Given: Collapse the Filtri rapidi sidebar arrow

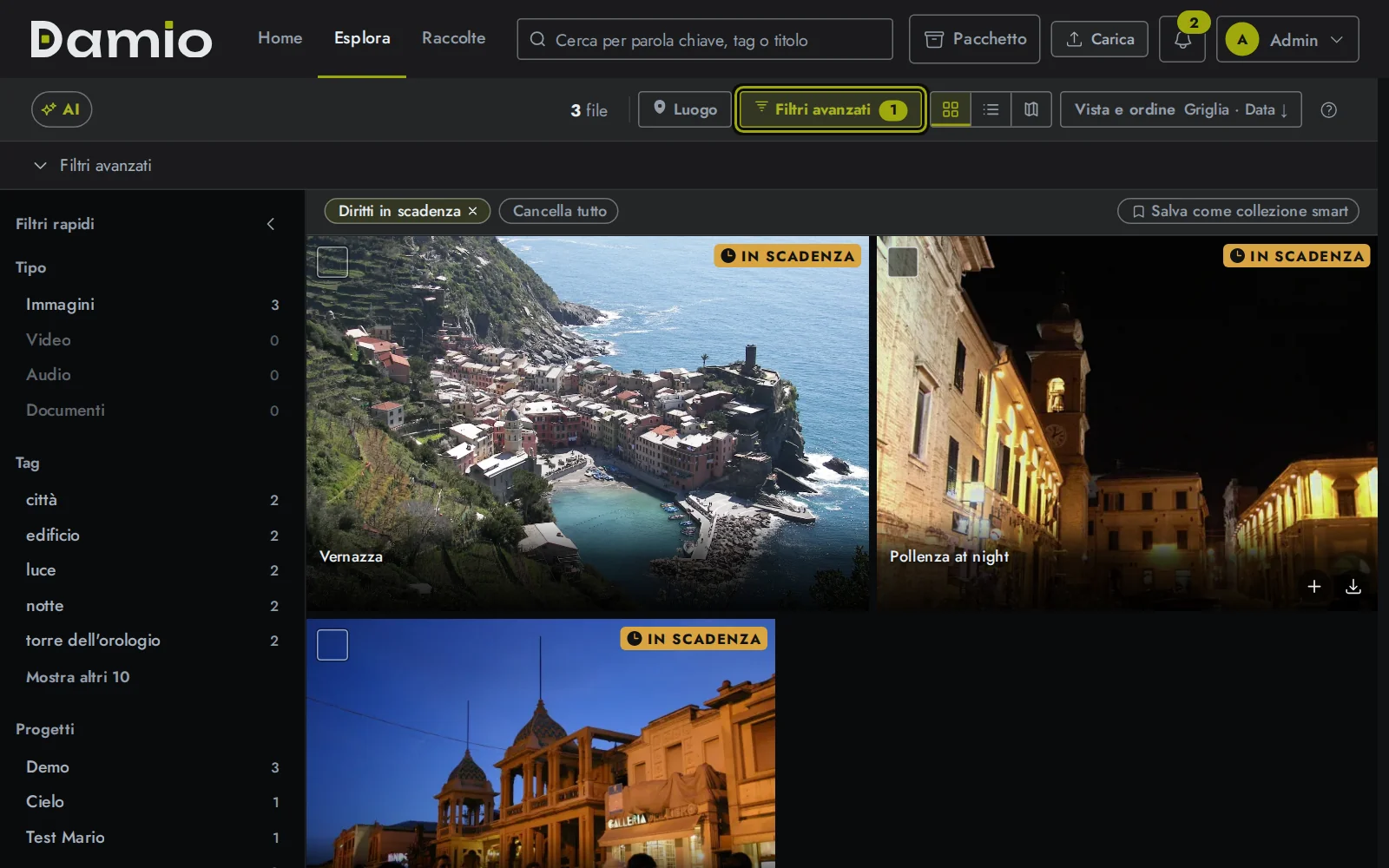Looking at the screenshot, I should [x=271, y=224].
